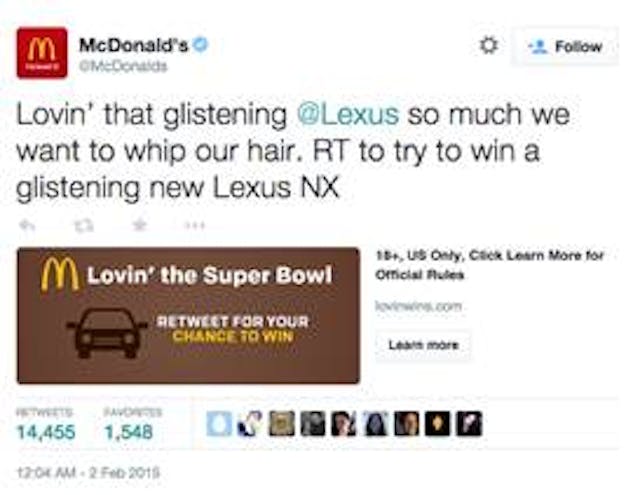Click the last retweeter avatar in row
This screenshot has height=495, width=640.
(x=469, y=424)
